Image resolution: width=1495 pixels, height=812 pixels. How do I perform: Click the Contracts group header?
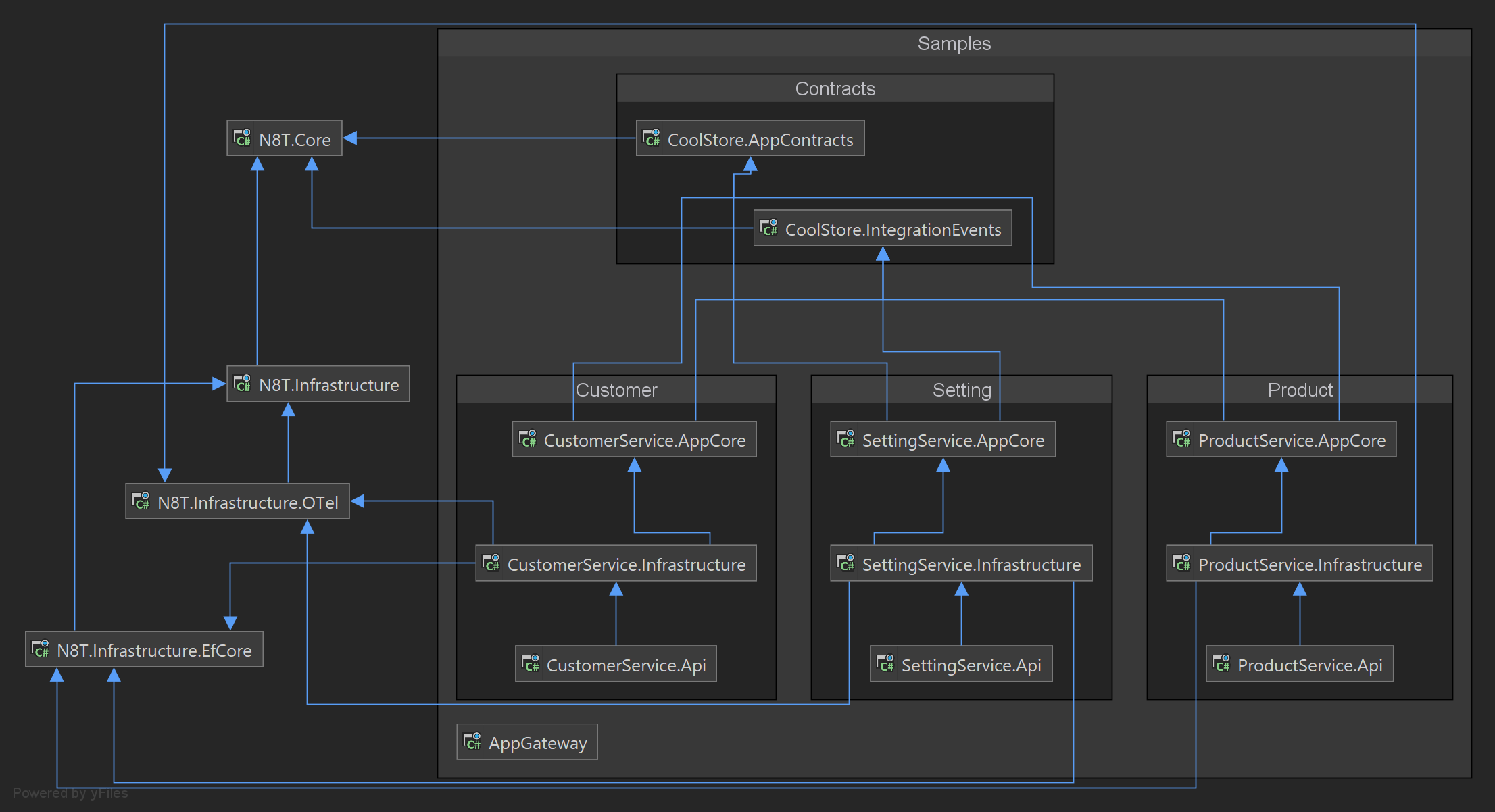click(x=835, y=88)
